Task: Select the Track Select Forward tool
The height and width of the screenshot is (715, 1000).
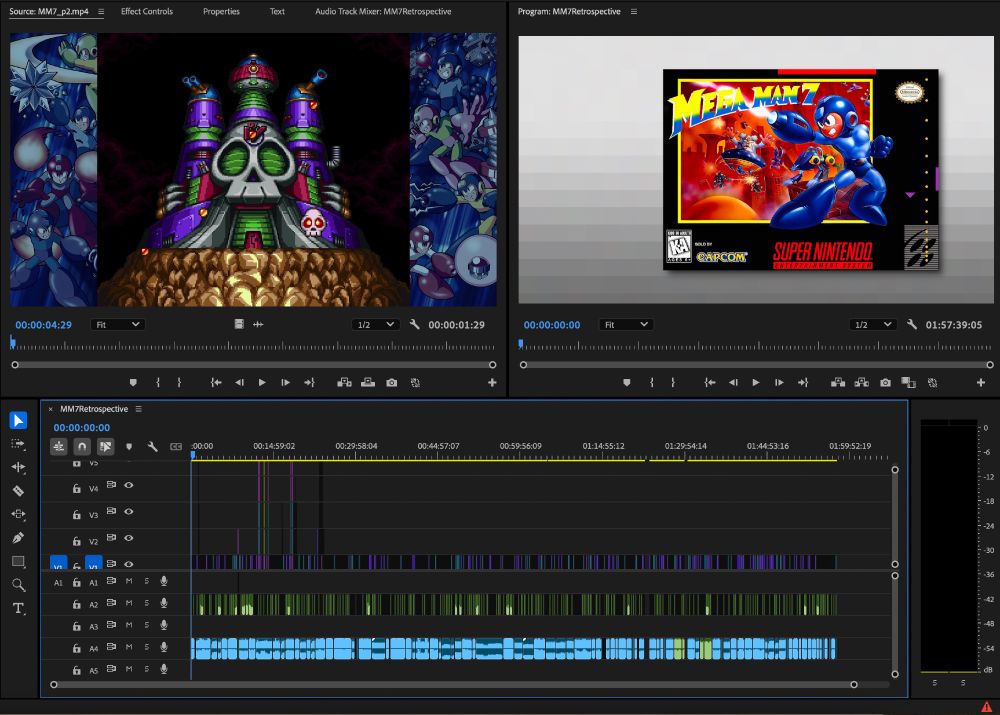Action: [18, 444]
